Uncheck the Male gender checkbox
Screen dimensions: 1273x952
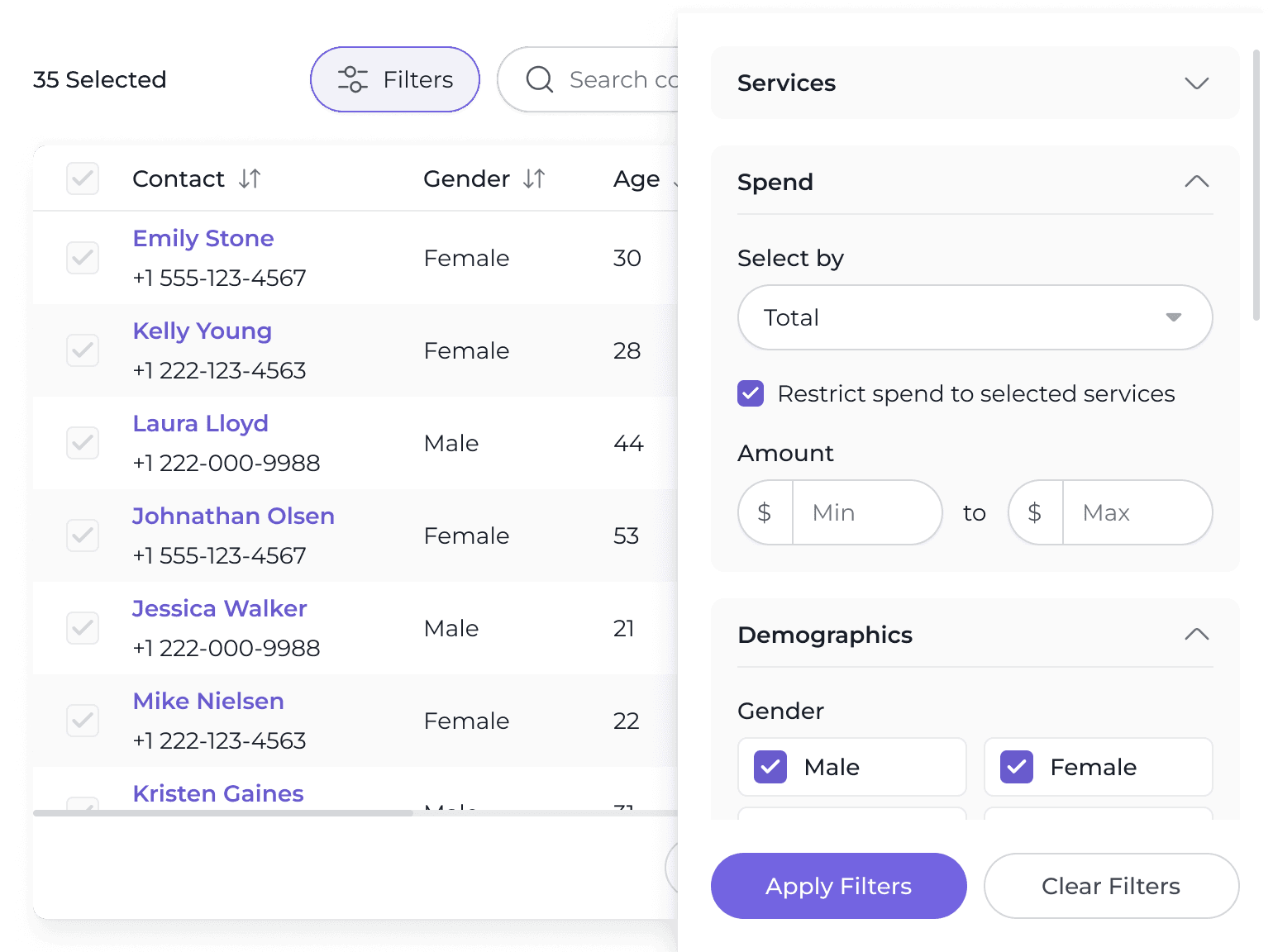(770, 767)
